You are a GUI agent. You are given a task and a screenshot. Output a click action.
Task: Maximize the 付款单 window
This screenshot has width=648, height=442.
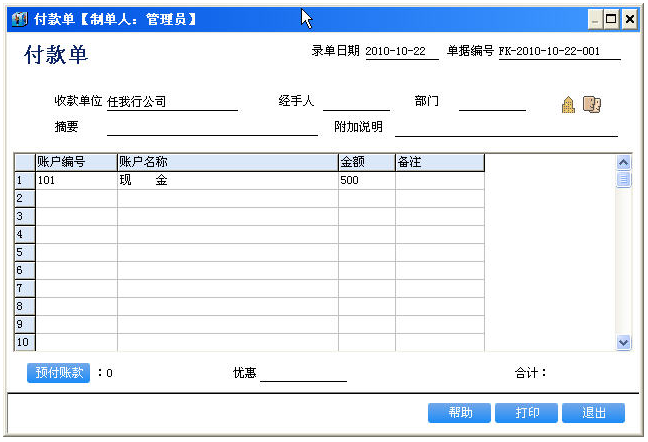(611, 19)
